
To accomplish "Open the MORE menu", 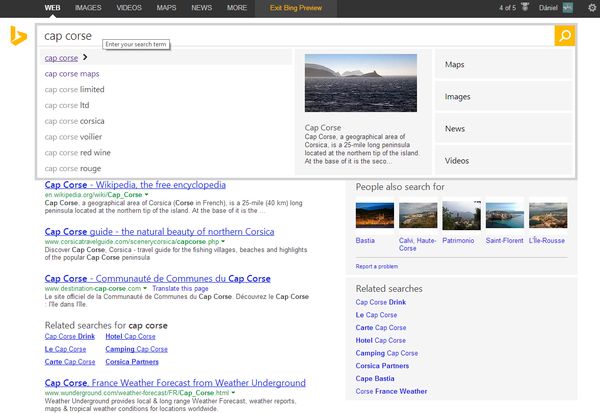I will (237, 8).
